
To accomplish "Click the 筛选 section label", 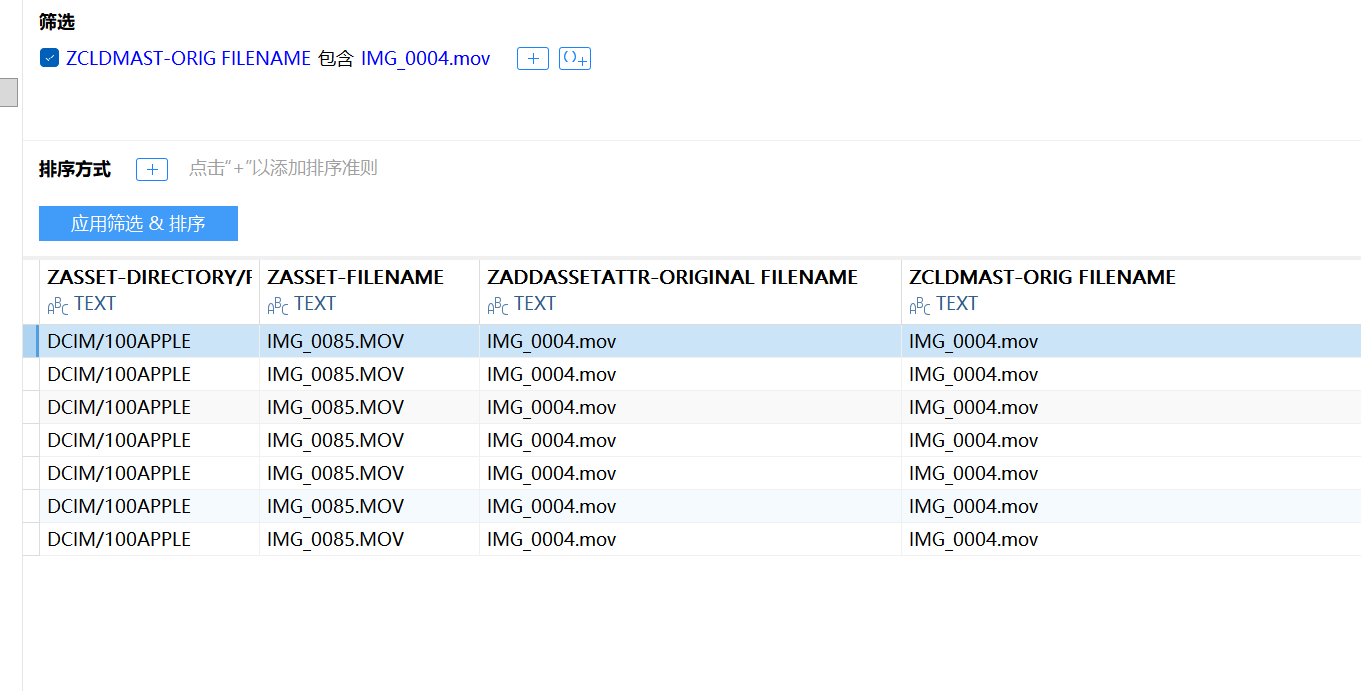I will pyautogui.click(x=57, y=22).
